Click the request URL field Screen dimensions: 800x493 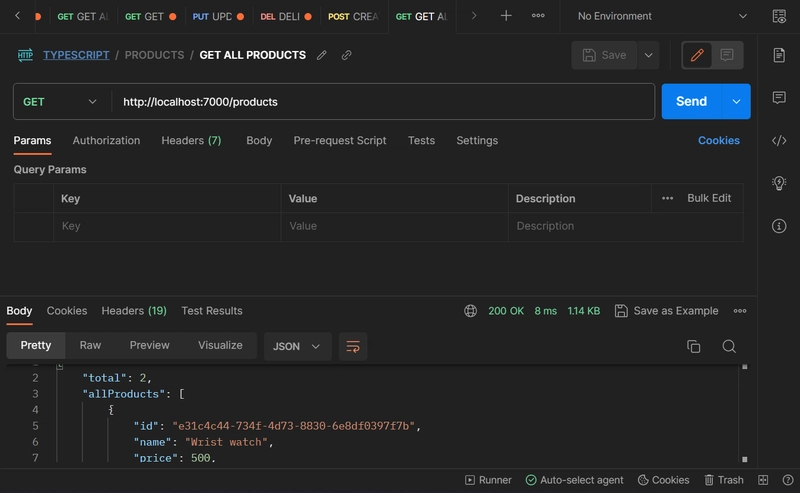[383, 102]
